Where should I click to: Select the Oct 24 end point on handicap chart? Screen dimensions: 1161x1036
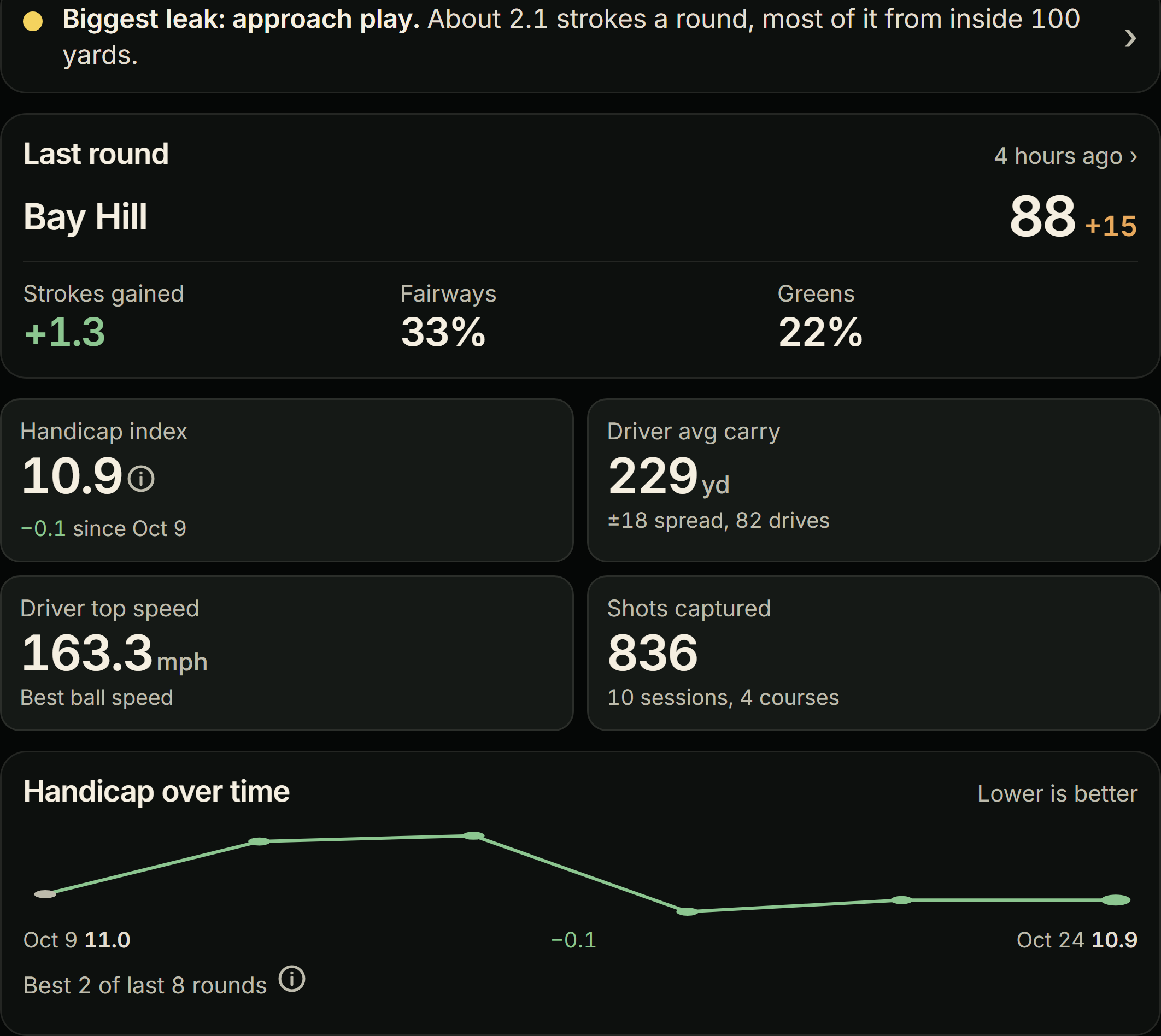[1116, 900]
